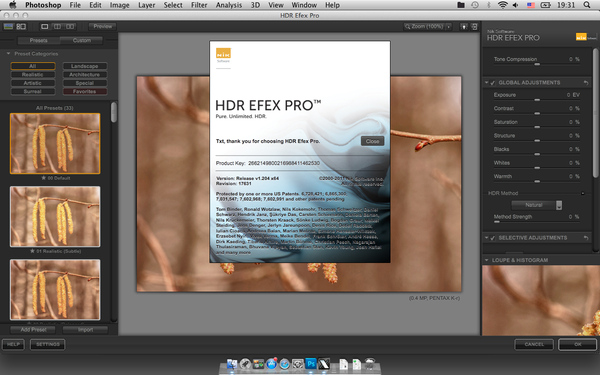Image resolution: width=600 pixels, height=375 pixels.
Task: Toggle the Preview button
Action: pos(103,26)
